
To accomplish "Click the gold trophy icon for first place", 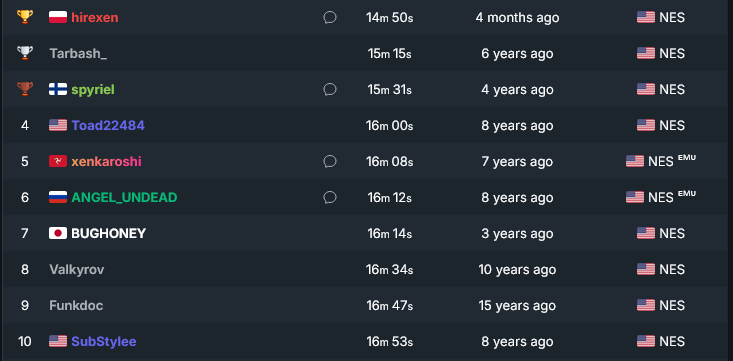I will pyautogui.click(x=25, y=17).
